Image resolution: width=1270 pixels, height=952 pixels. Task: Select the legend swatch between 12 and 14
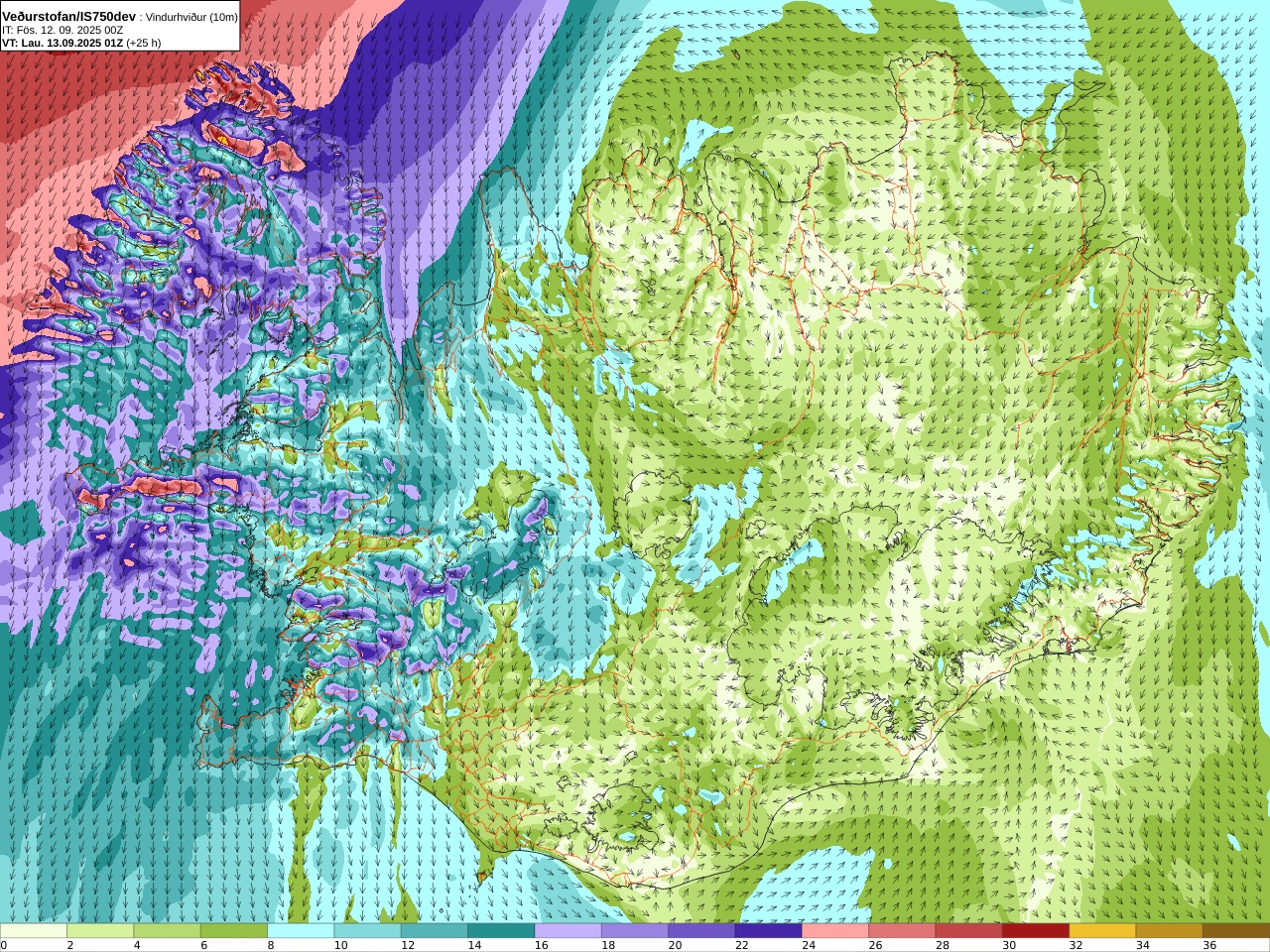click(435, 931)
